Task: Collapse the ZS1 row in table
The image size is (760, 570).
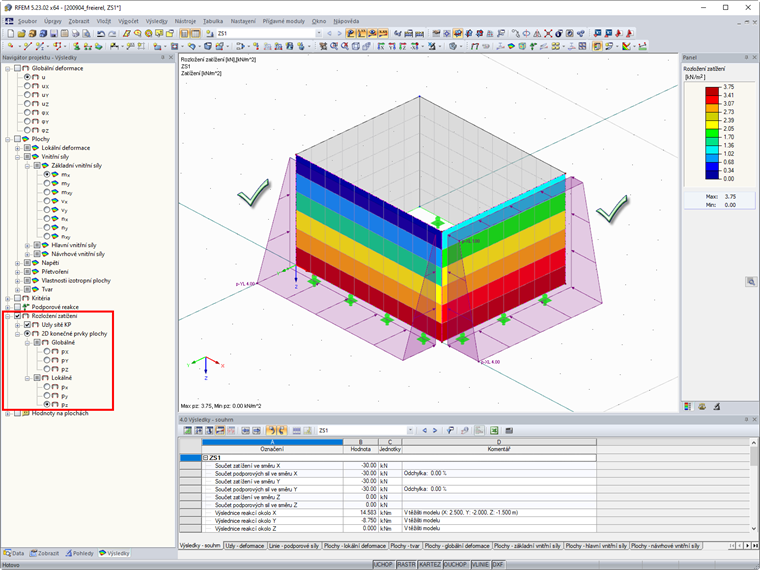Action: [x=205, y=458]
